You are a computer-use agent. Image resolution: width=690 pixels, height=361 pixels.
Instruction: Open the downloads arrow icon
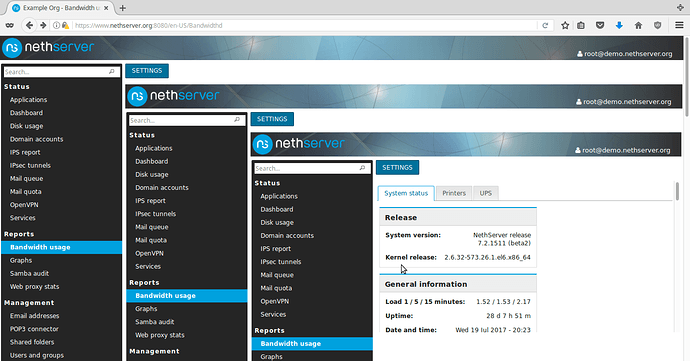(x=619, y=26)
